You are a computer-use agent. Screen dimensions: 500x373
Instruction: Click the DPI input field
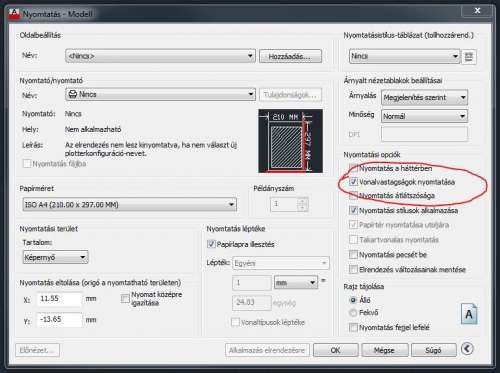point(424,135)
